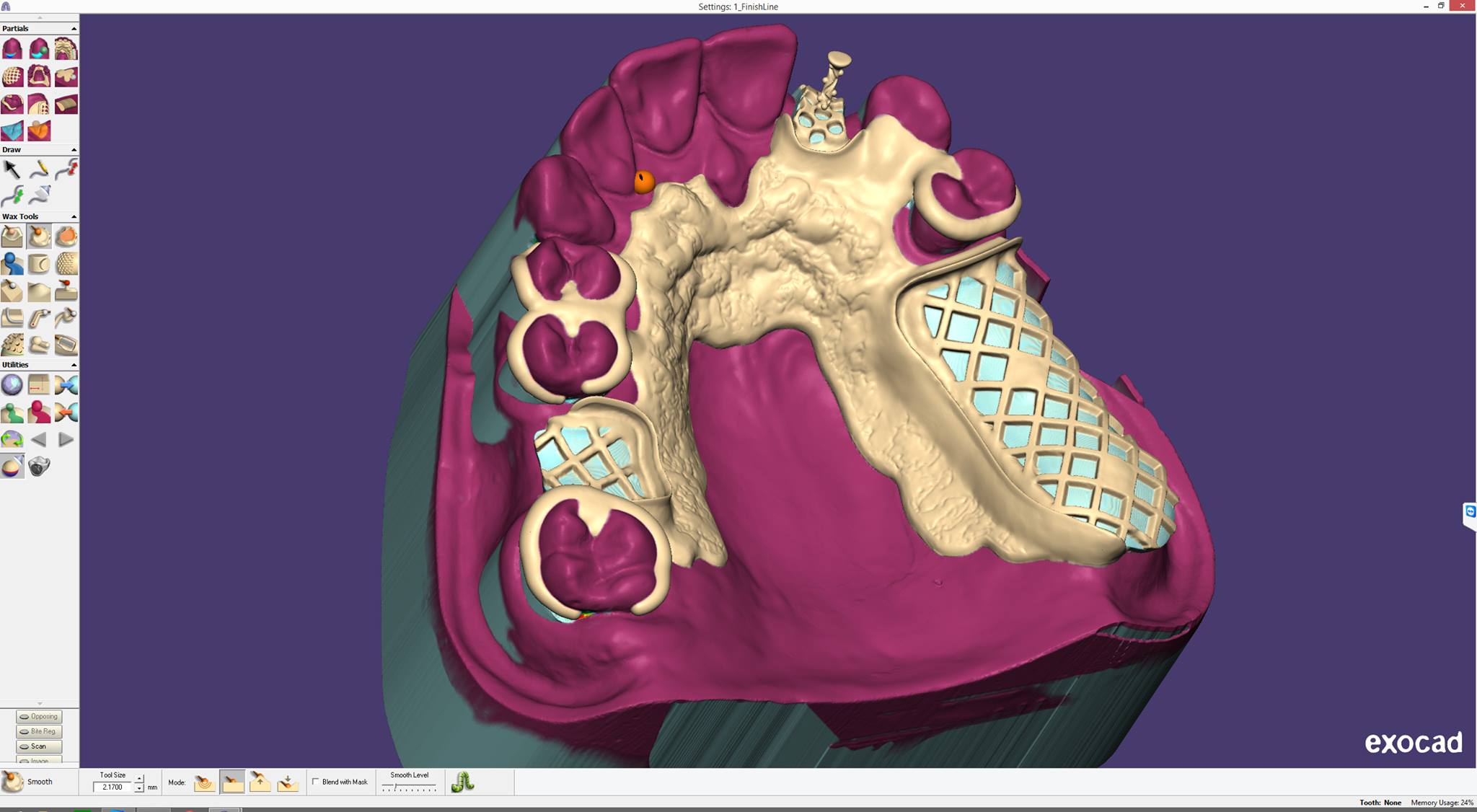Increase Tool Size with up stepper
Screen dimensions: 1477x812
[139, 779]
